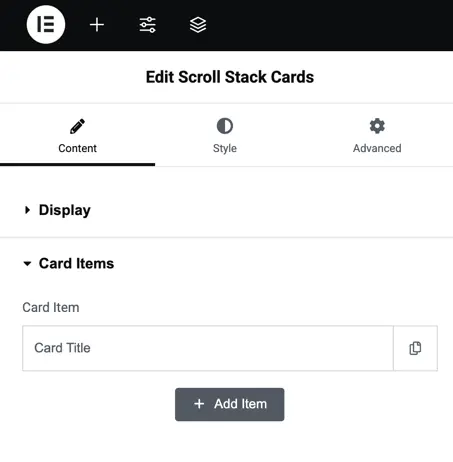Click the plus icon inside Add Item
The width and height of the screenshot is (453, 462).
199,404
